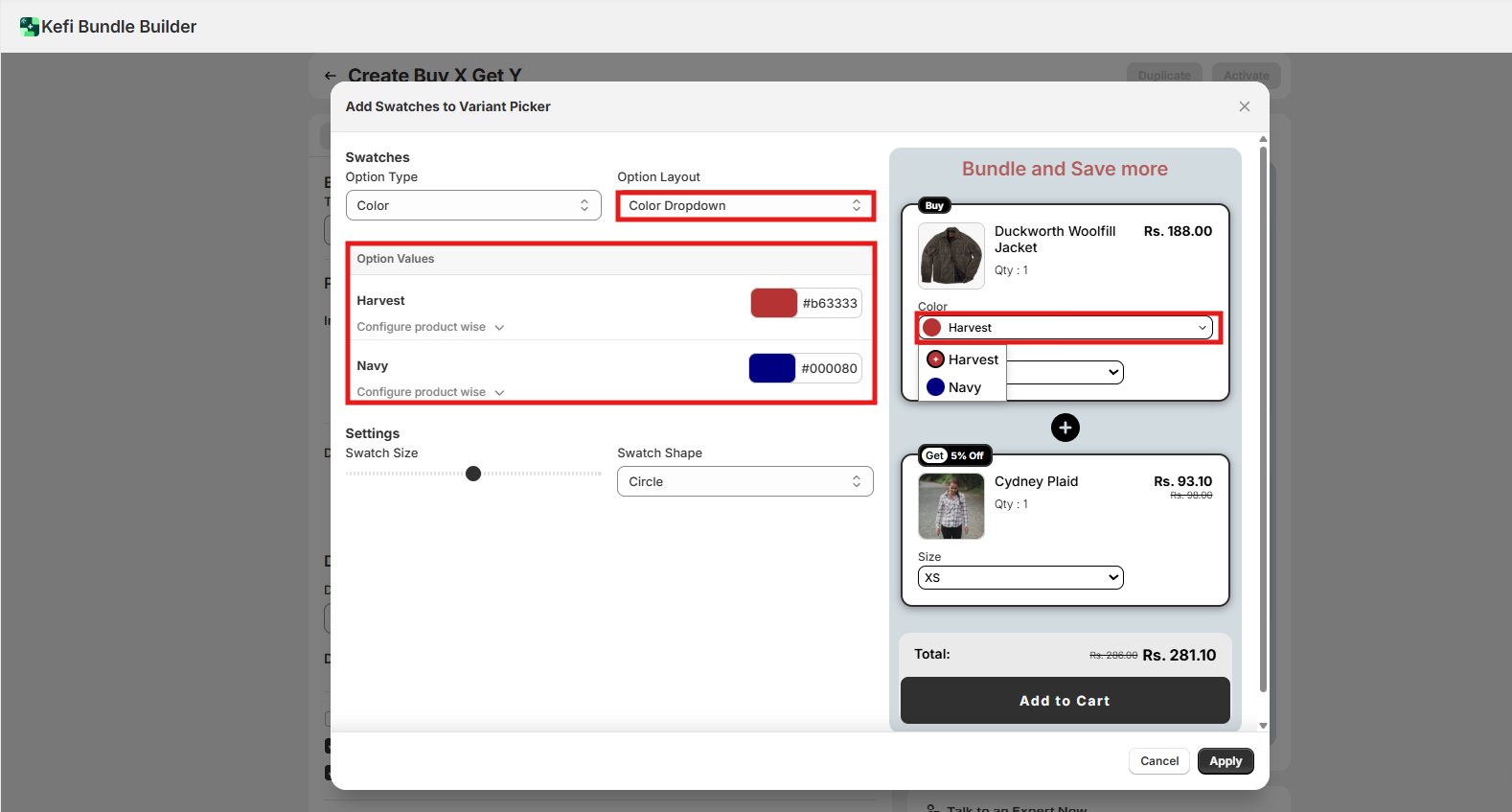Click the blue Navy color swatch

[x=772, y=368]
